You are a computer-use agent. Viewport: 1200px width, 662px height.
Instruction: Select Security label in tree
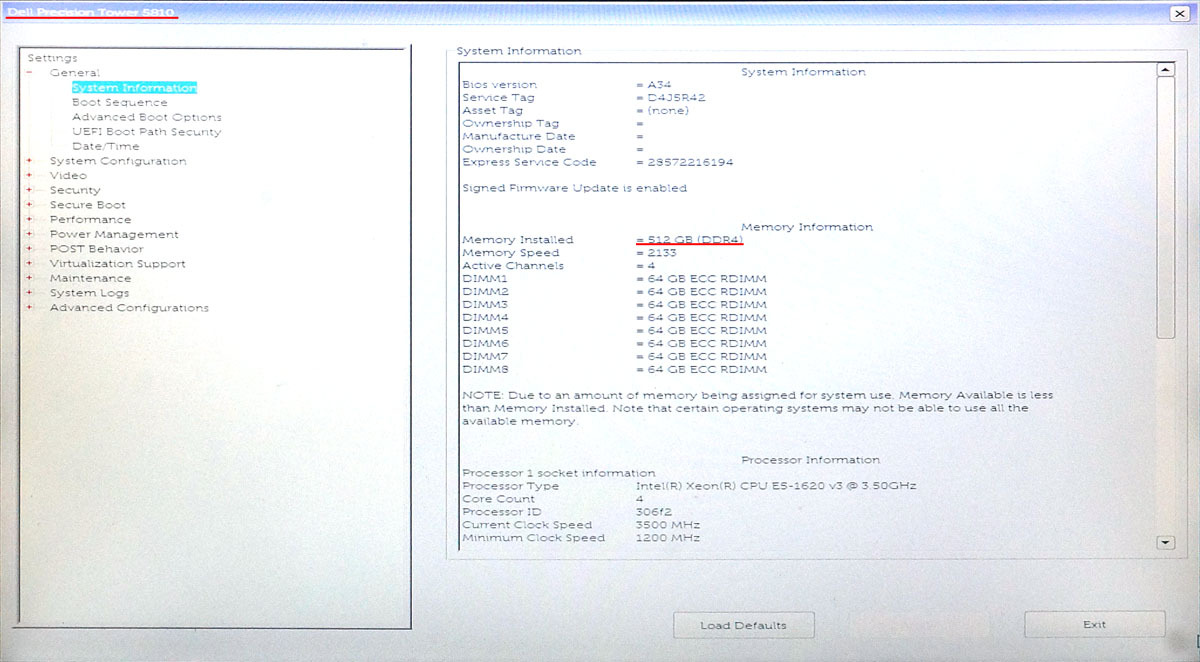coord(75,190)
